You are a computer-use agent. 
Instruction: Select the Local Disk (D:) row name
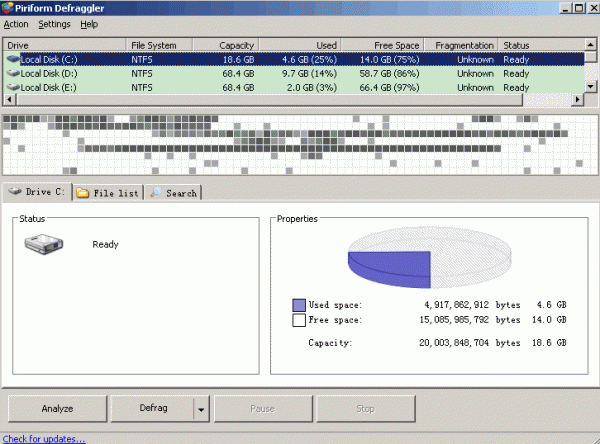pos(49,73)
